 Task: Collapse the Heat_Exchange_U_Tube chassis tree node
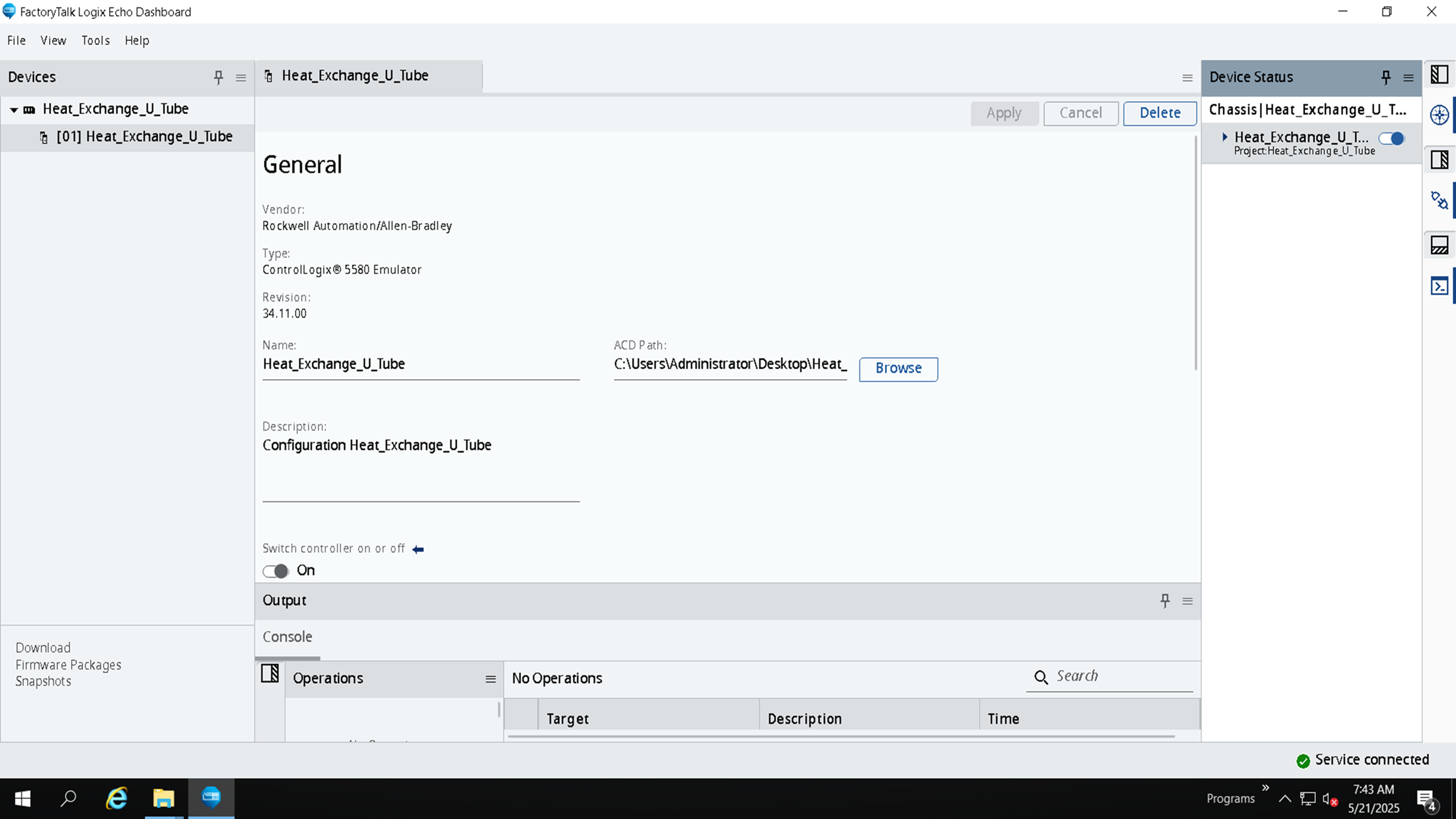[x=13, y=110]
